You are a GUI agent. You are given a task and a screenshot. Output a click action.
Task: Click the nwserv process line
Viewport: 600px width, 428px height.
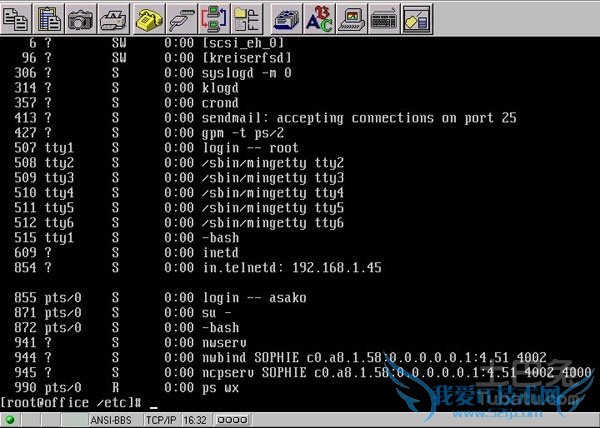130,342
